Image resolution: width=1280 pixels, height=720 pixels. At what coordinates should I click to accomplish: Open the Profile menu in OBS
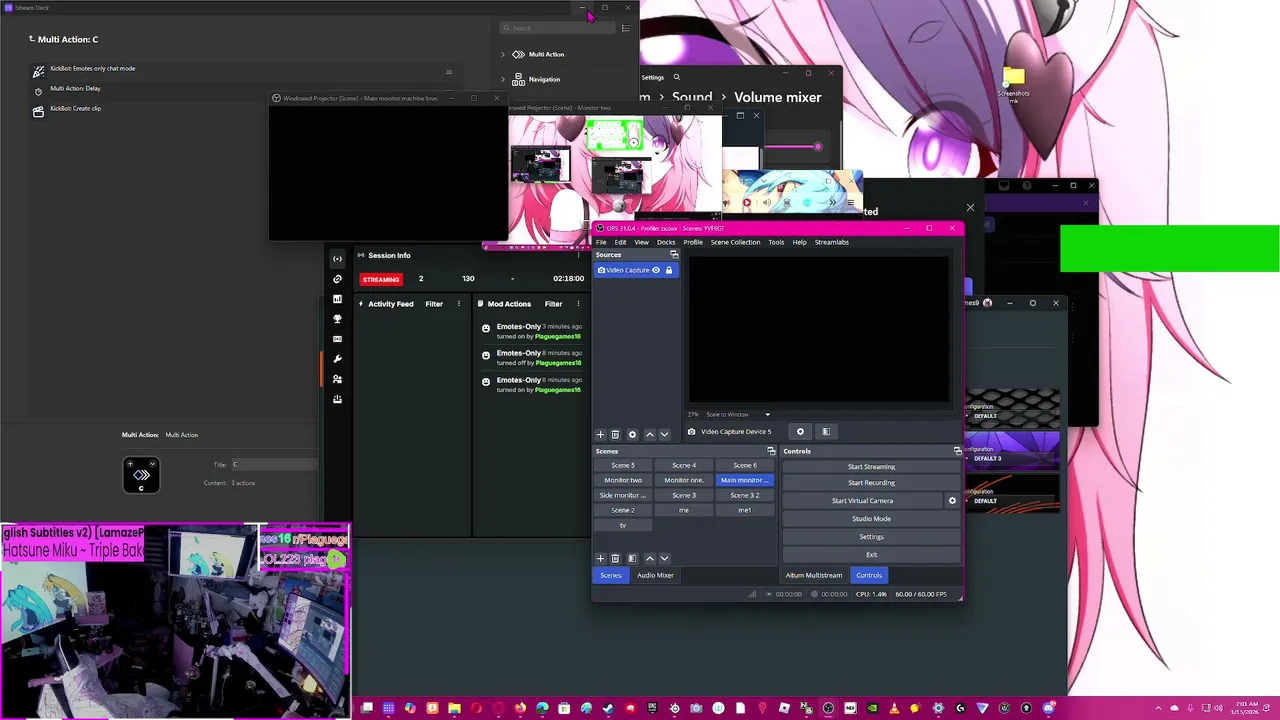693,242
